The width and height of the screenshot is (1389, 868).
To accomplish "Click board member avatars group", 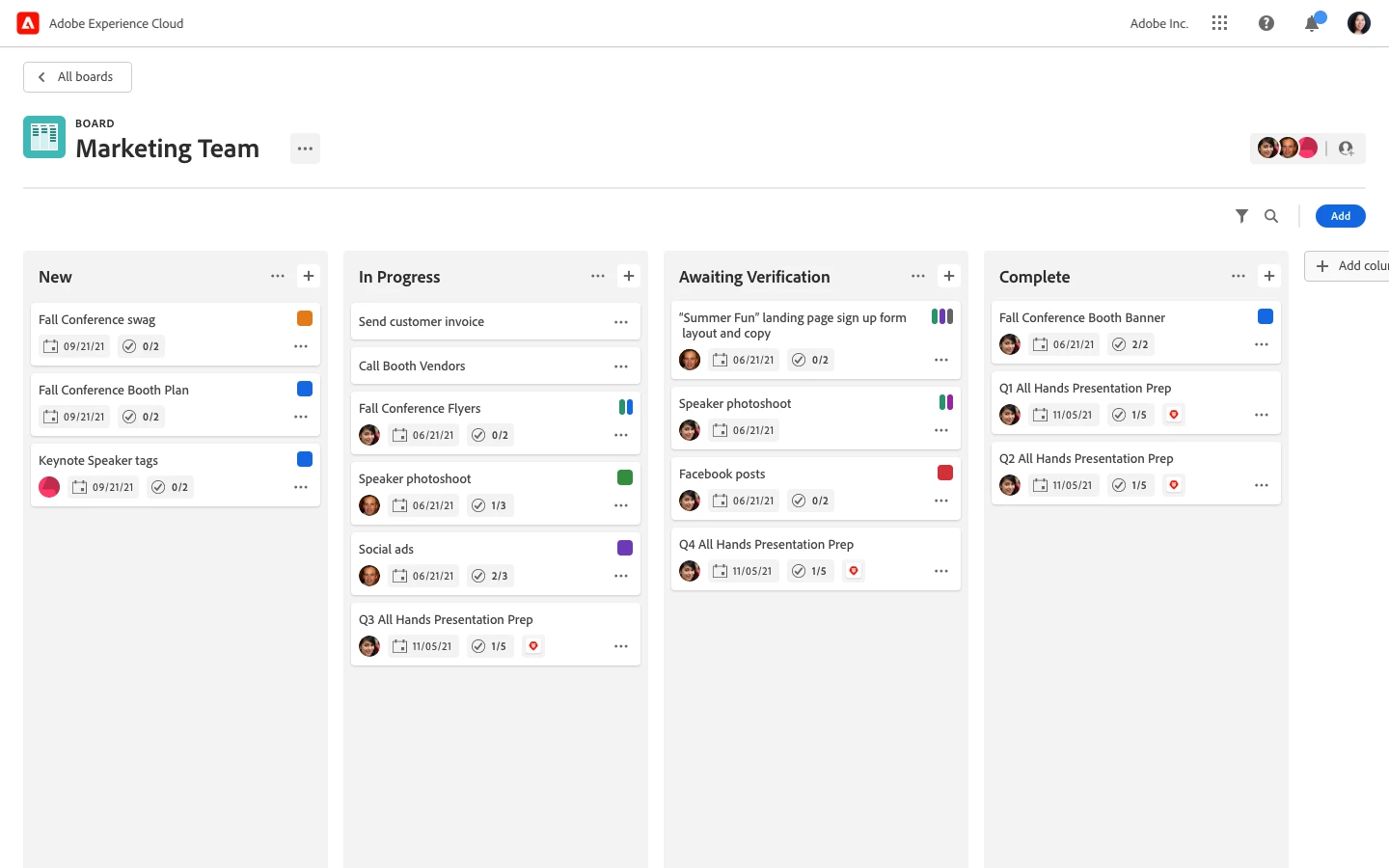I will point(1287,148).
